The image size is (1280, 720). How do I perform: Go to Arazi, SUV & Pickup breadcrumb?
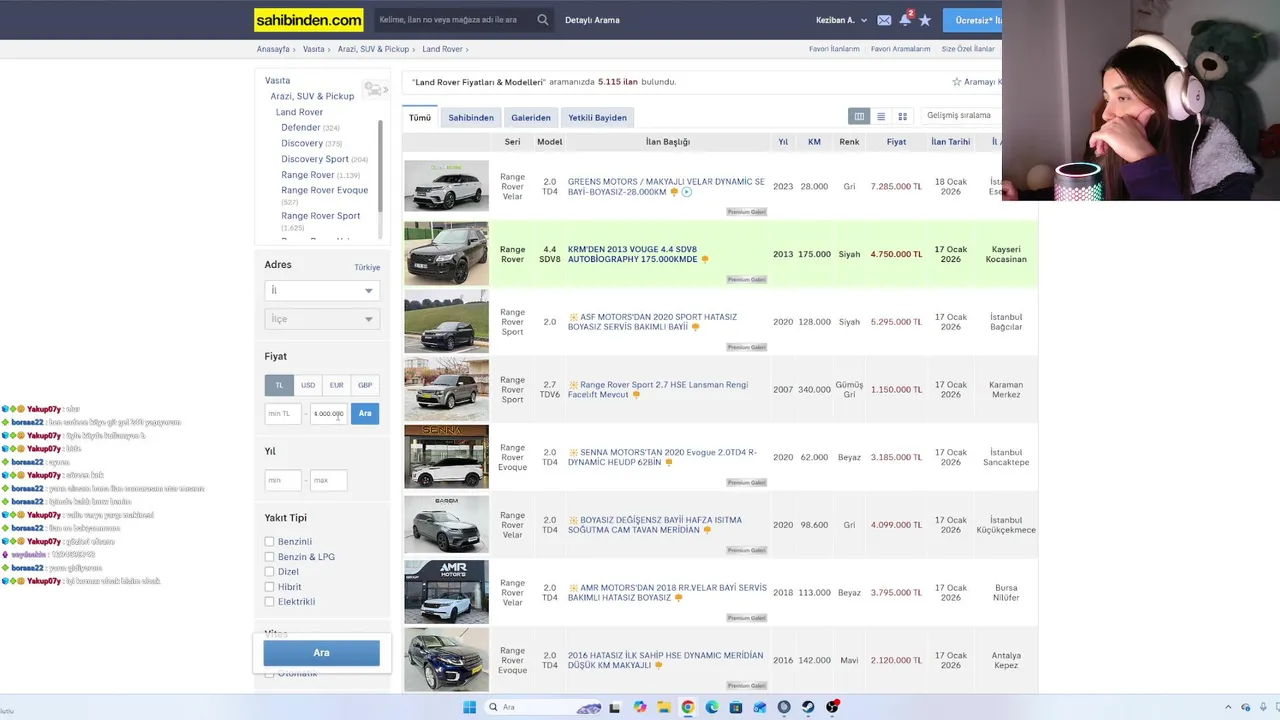pos(374,49)
